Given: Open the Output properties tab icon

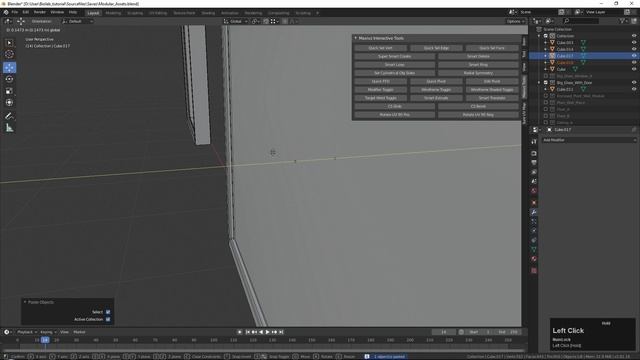Looking at the screenshot, I should 534,163.
